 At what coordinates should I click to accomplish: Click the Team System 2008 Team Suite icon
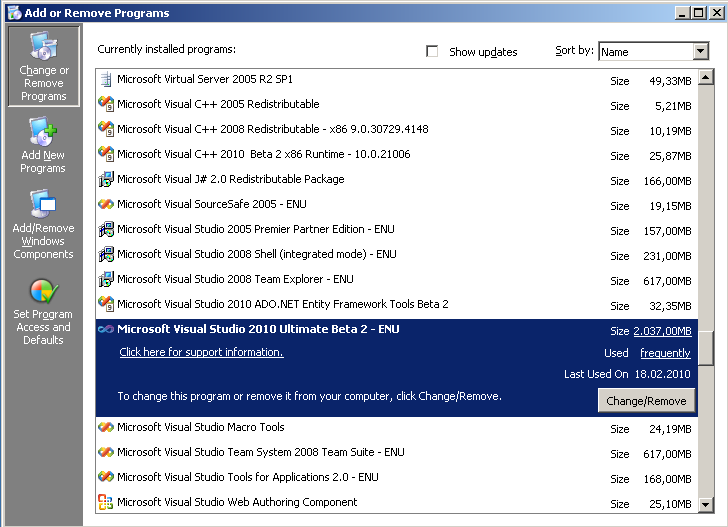(x=106, y=452)
